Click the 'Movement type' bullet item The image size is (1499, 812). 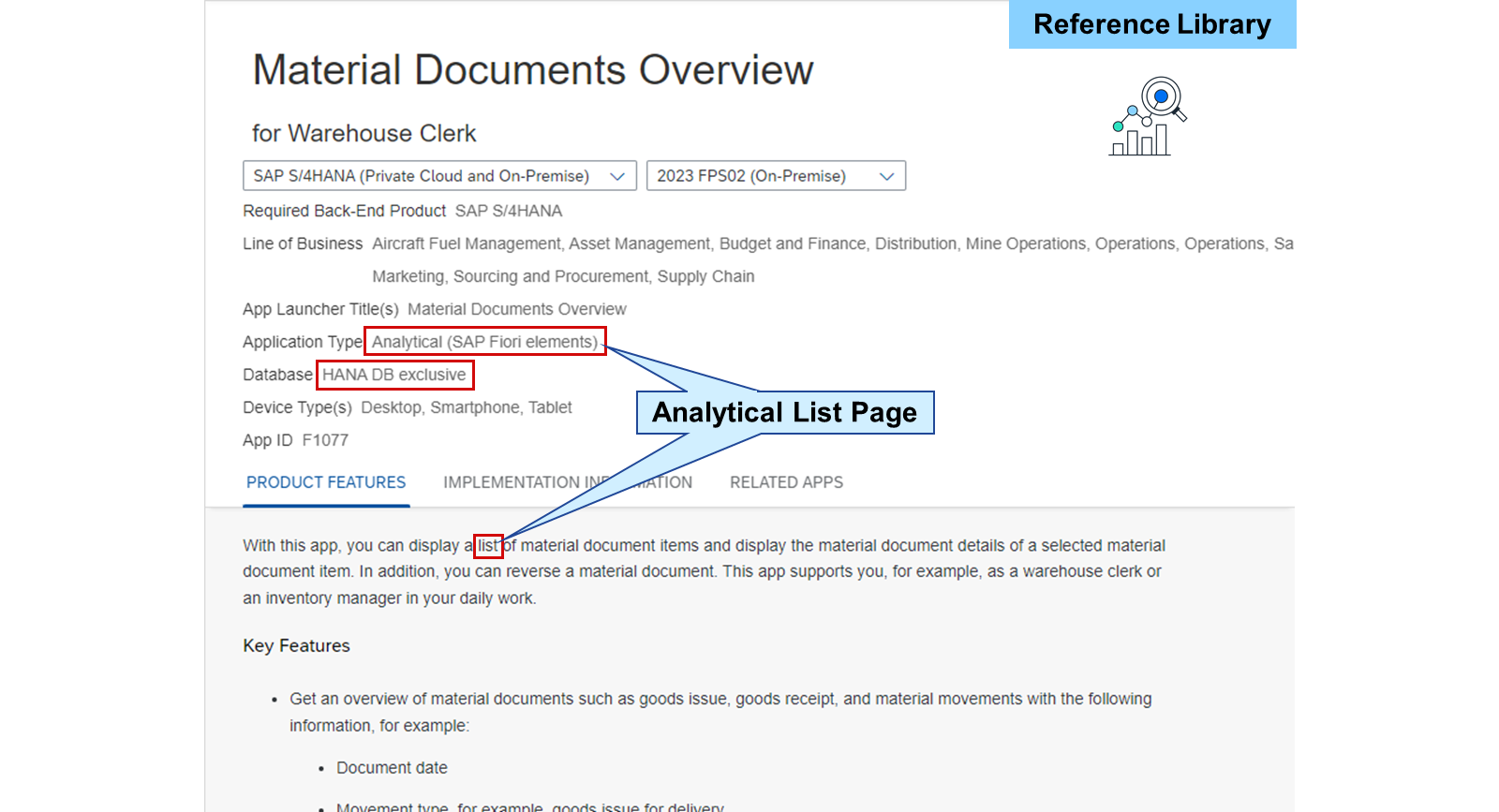click(530, 805)
